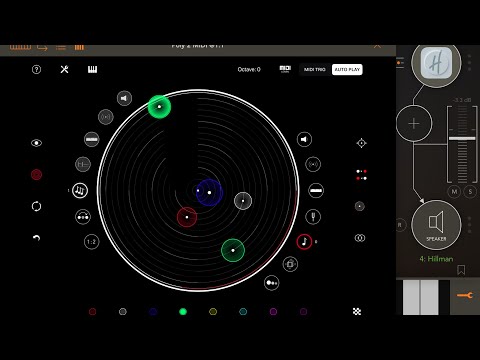This screenshot has height=360, width=480.
Task: Click the fading dots trail icon
Action: (271, 283)
